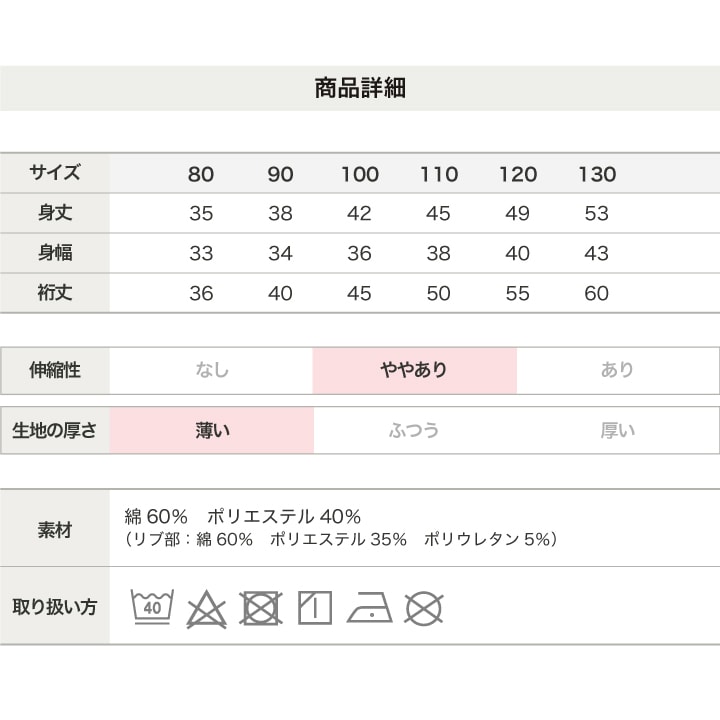Image resolution: width=720 pixels, height=720 pixels.
Task: Click the size 130 column header
Action: tap(597, 174)
